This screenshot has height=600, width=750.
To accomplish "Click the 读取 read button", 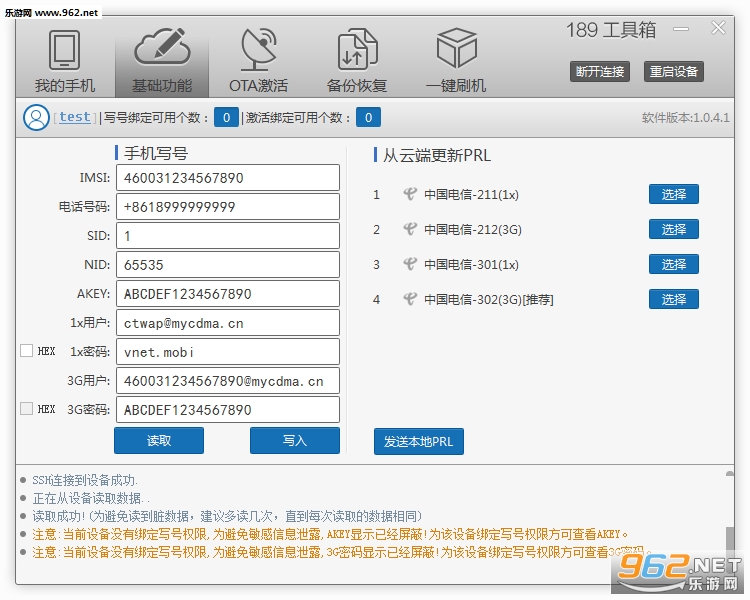I will pos(159,440).
